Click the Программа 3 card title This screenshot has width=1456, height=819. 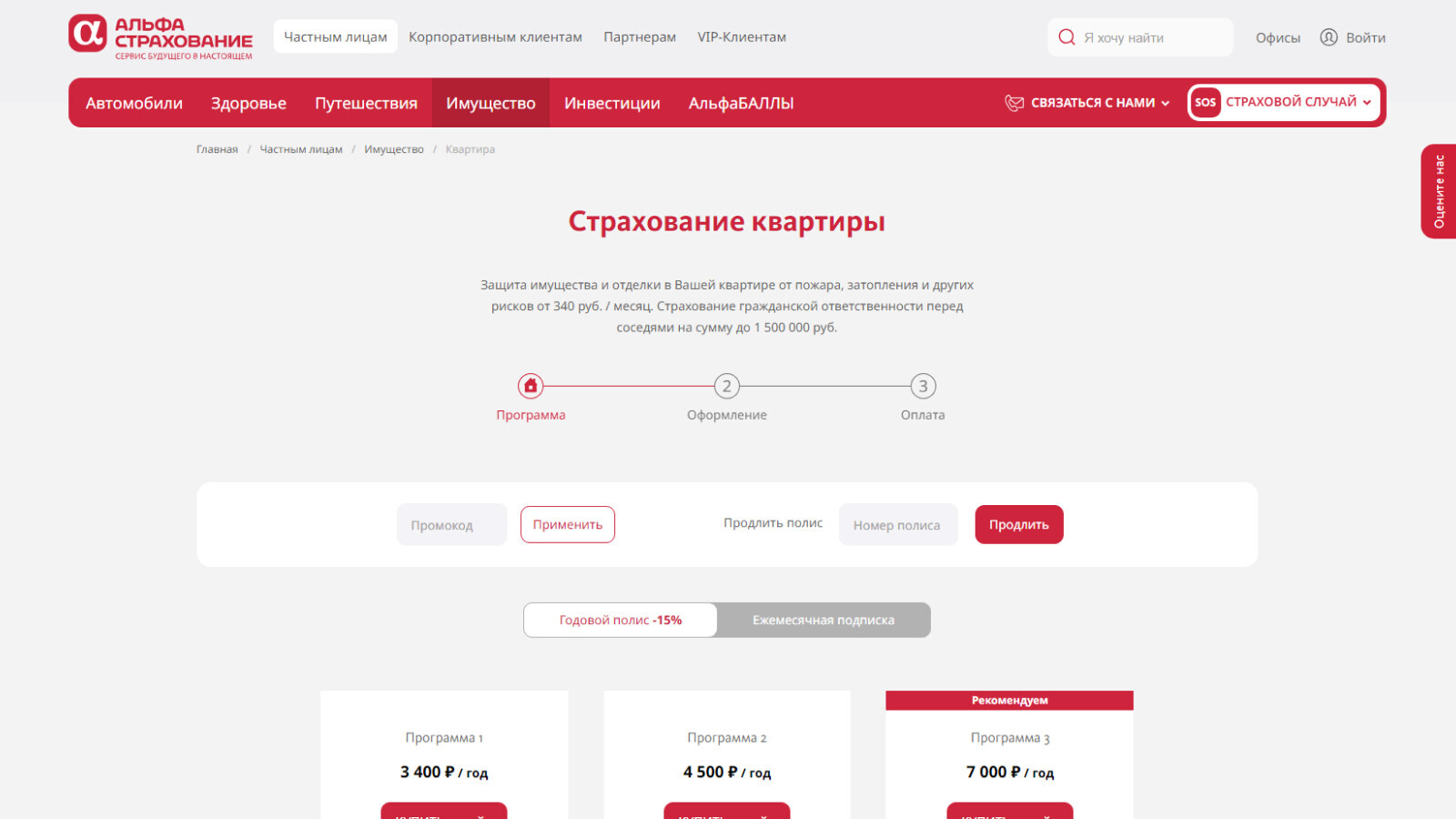pos(1010,737)
